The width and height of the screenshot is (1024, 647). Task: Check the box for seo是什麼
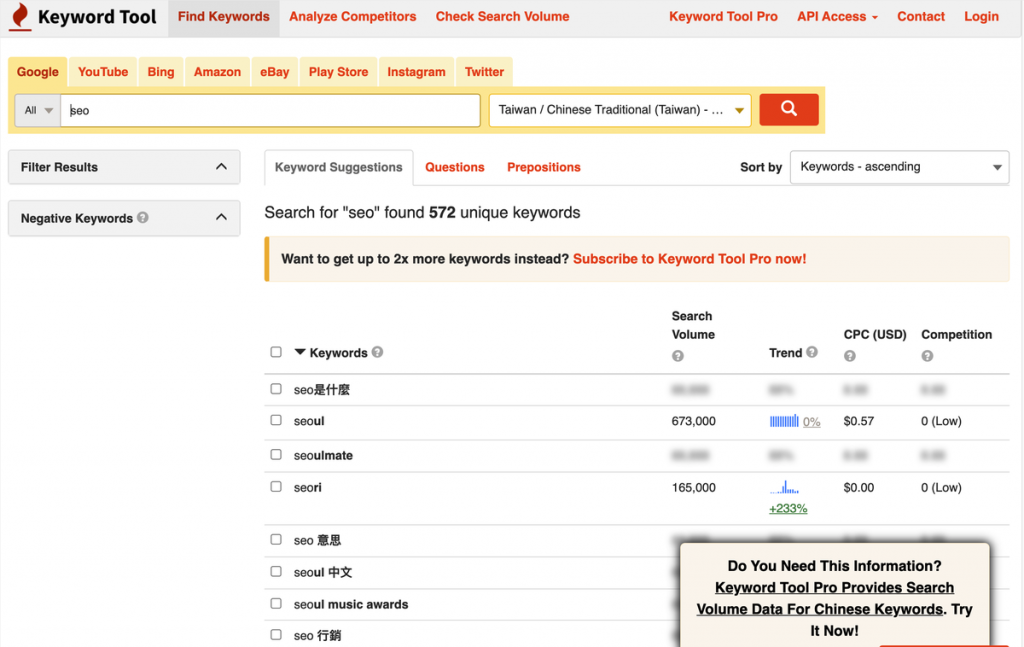click(x=276, y=389)
